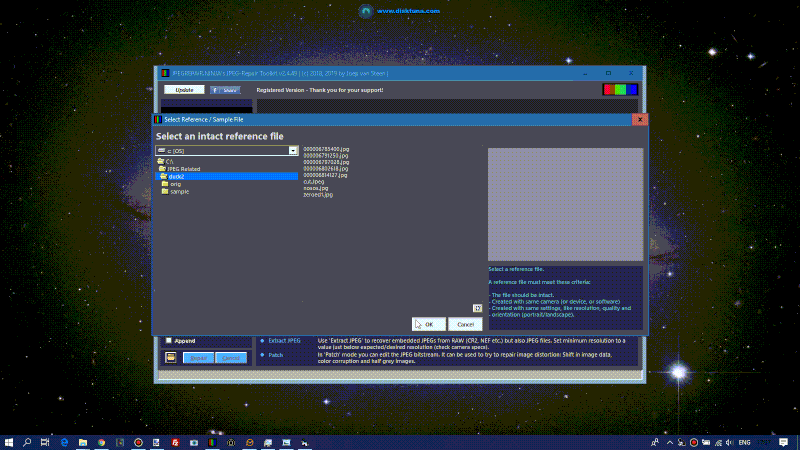Image resolution: width=800 pixels, height=450 pixels.
Task: Select file out.jpeg
Action: click(x=314, y=182)
